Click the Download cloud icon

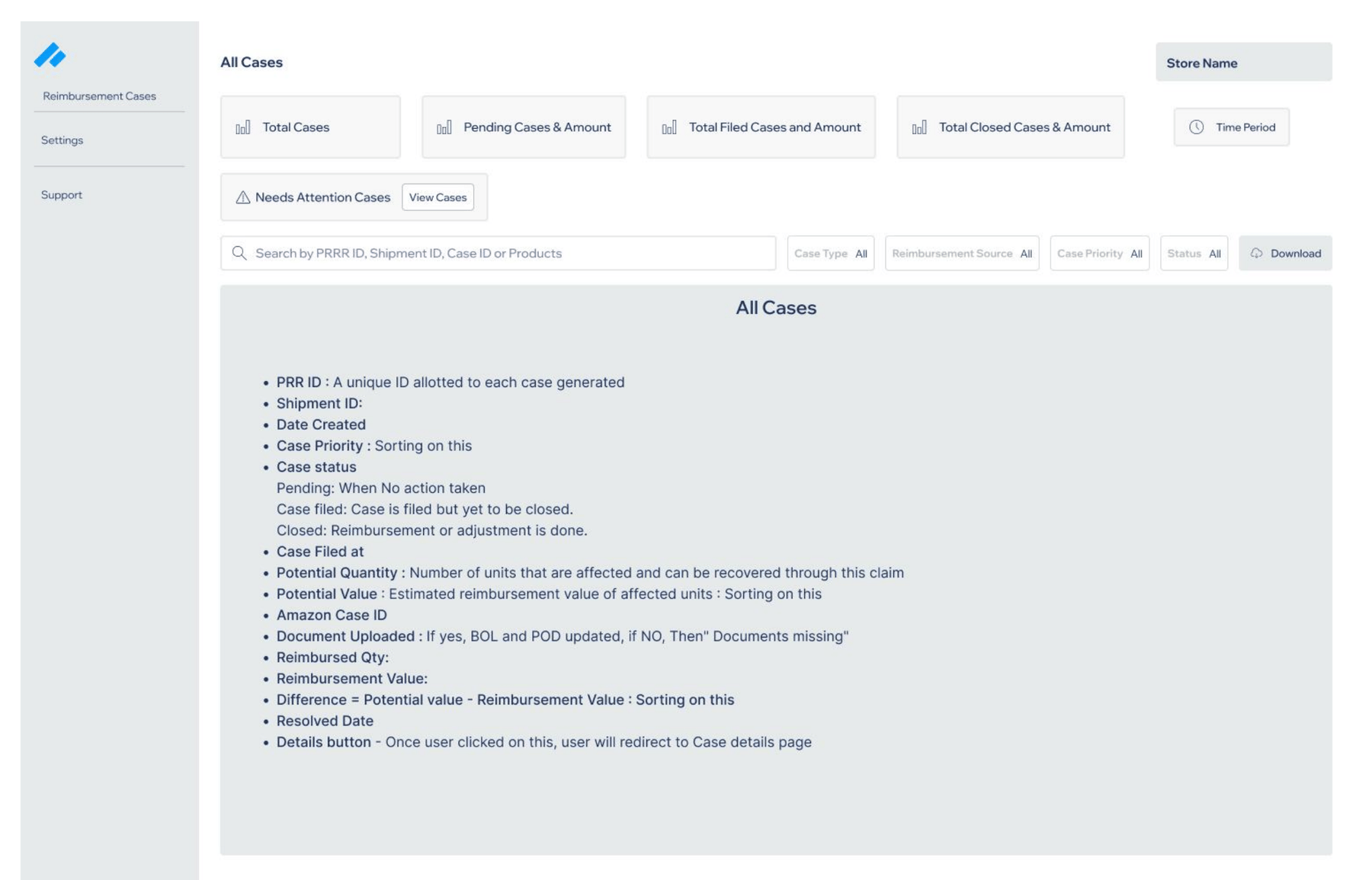click(x=1256, y=253)
